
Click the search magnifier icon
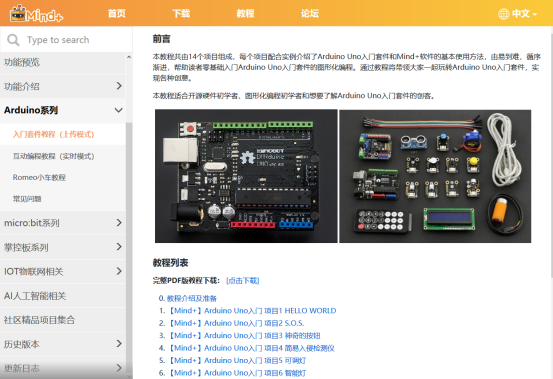pos(13,40)
